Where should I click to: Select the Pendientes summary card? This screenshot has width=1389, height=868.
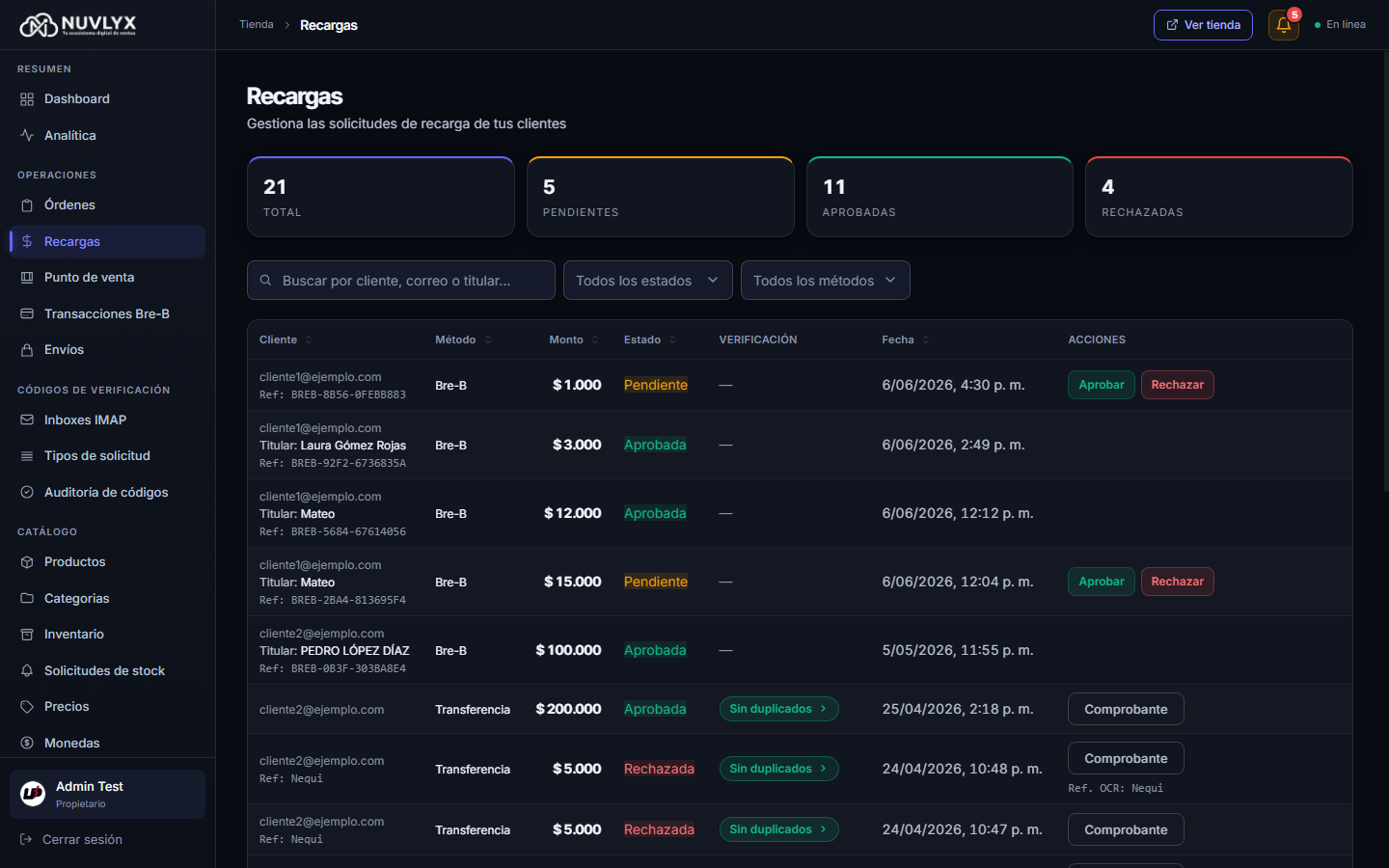coord(661,197)
